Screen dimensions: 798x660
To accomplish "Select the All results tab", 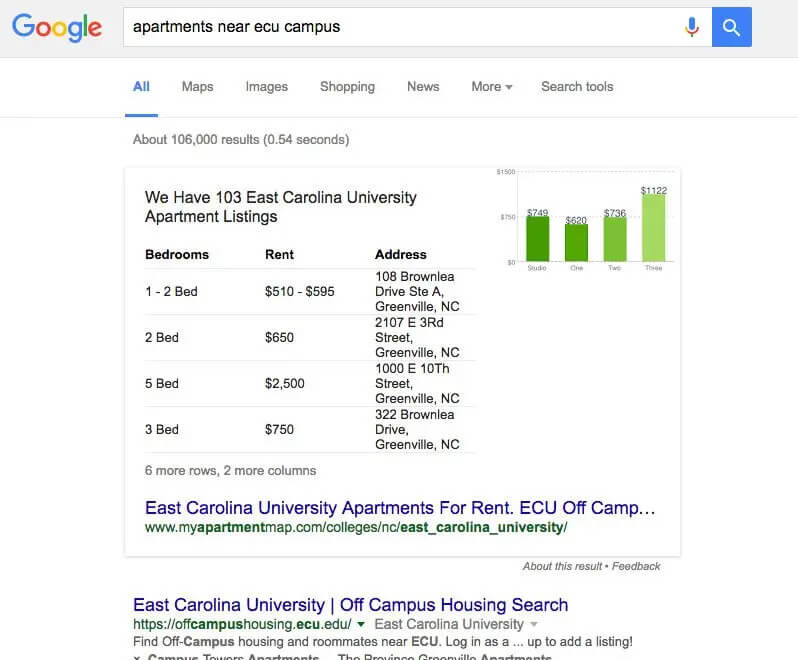I will tap(141, 87).
